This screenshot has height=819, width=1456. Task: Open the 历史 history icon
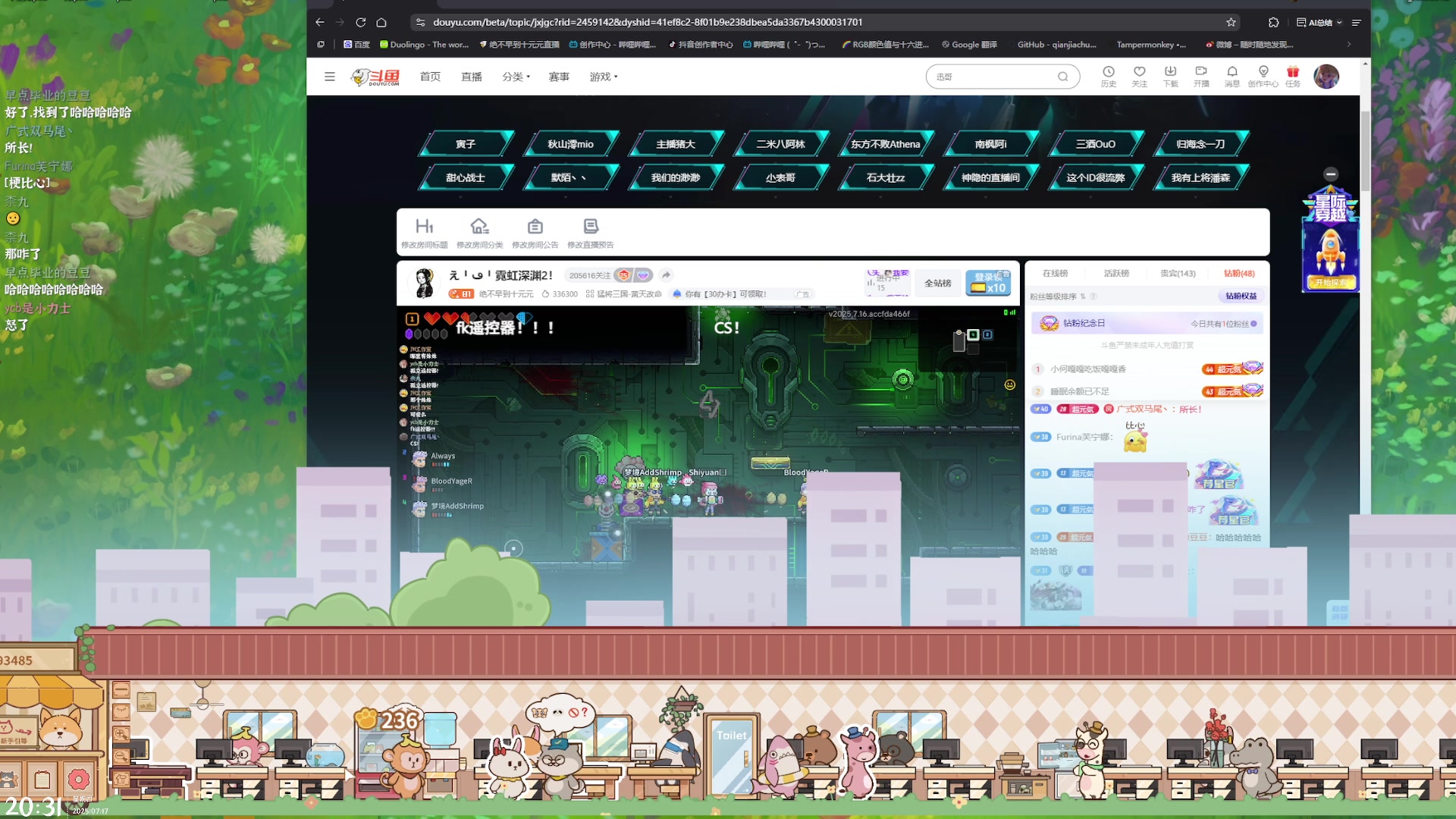[1109, 77]
